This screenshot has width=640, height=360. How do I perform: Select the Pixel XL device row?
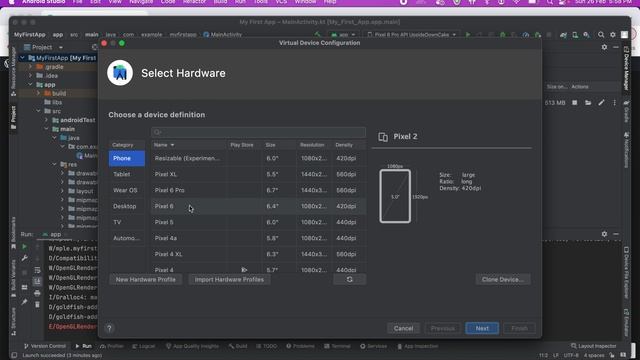(x=258, y=174)
